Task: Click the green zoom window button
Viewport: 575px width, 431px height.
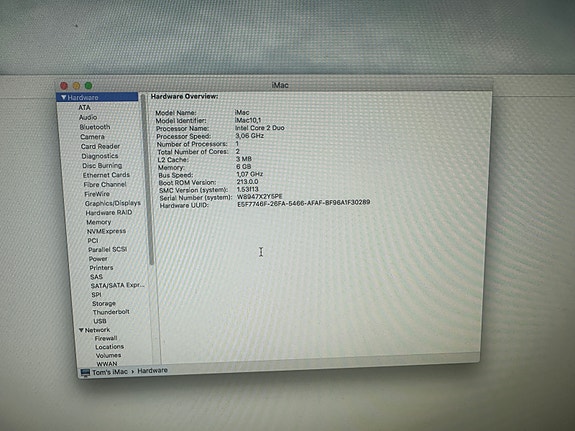Action: click(x=88, y=85)
